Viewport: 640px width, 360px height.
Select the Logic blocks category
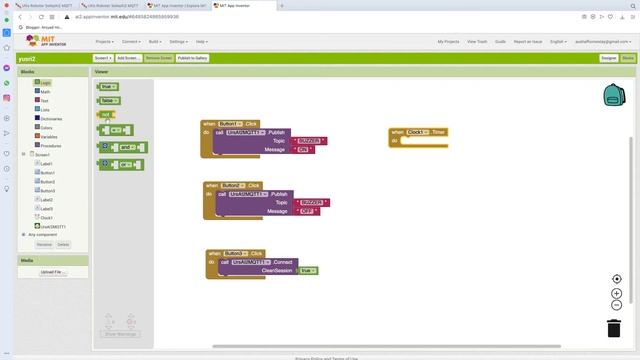pos(45,82)
